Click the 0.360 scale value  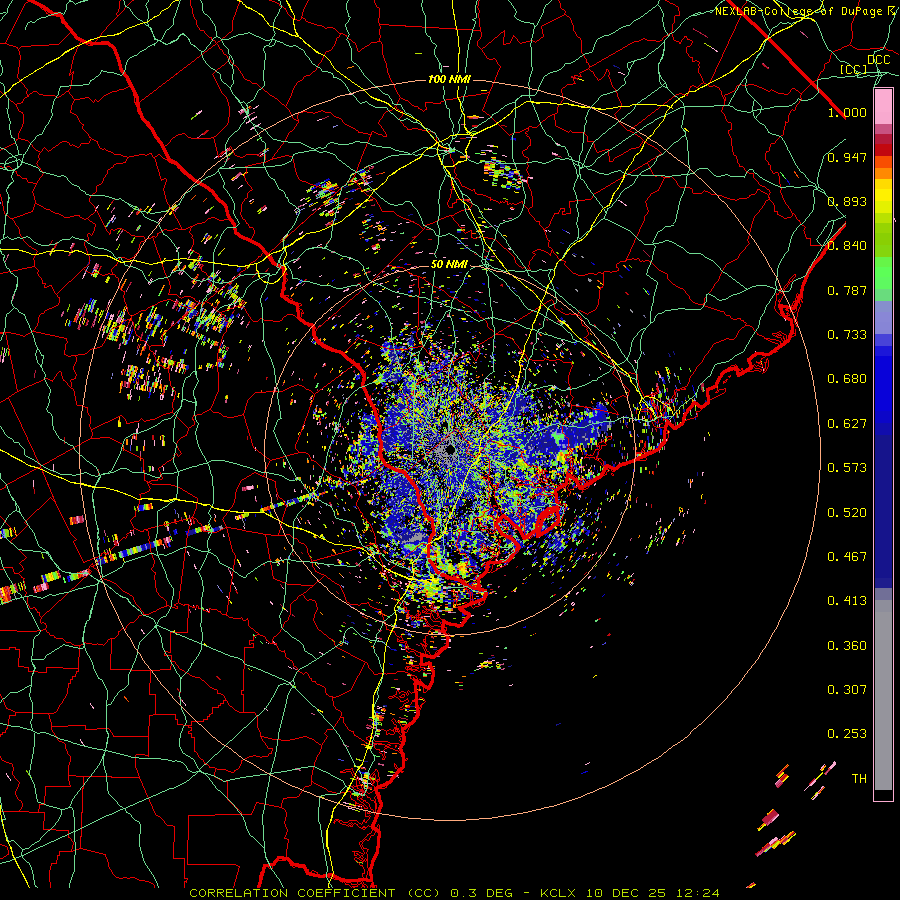click(x=847, y=646)
